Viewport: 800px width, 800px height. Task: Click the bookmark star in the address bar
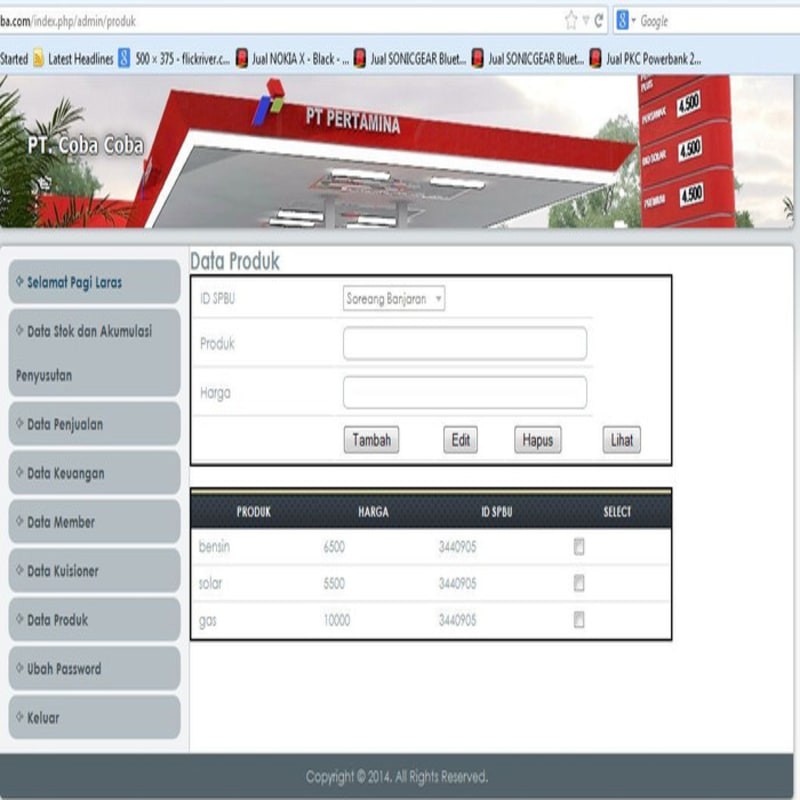pos(571,19)
